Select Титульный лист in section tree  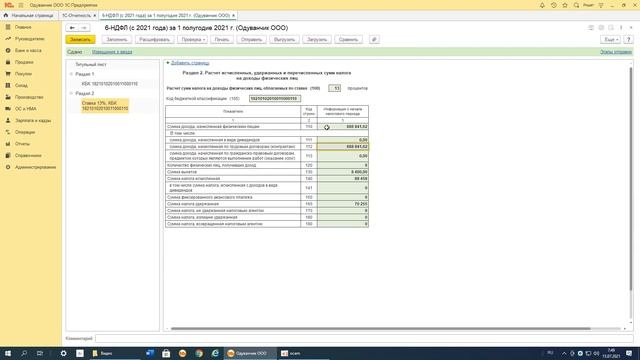coord(91,64)
